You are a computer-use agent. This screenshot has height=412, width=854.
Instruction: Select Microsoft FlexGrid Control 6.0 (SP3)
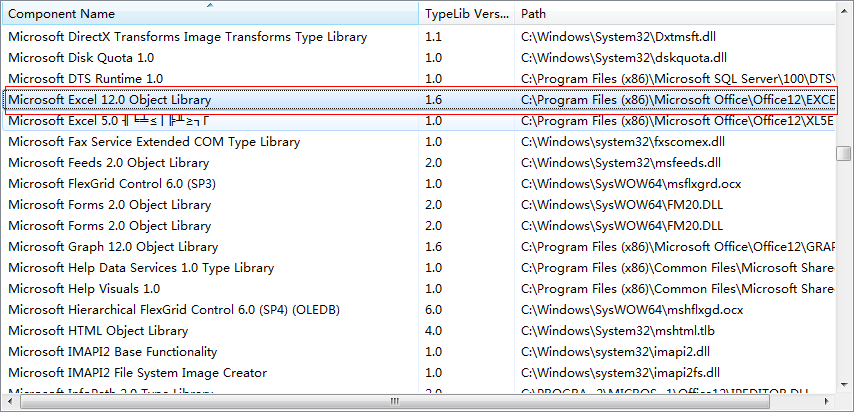pos(112,184)
